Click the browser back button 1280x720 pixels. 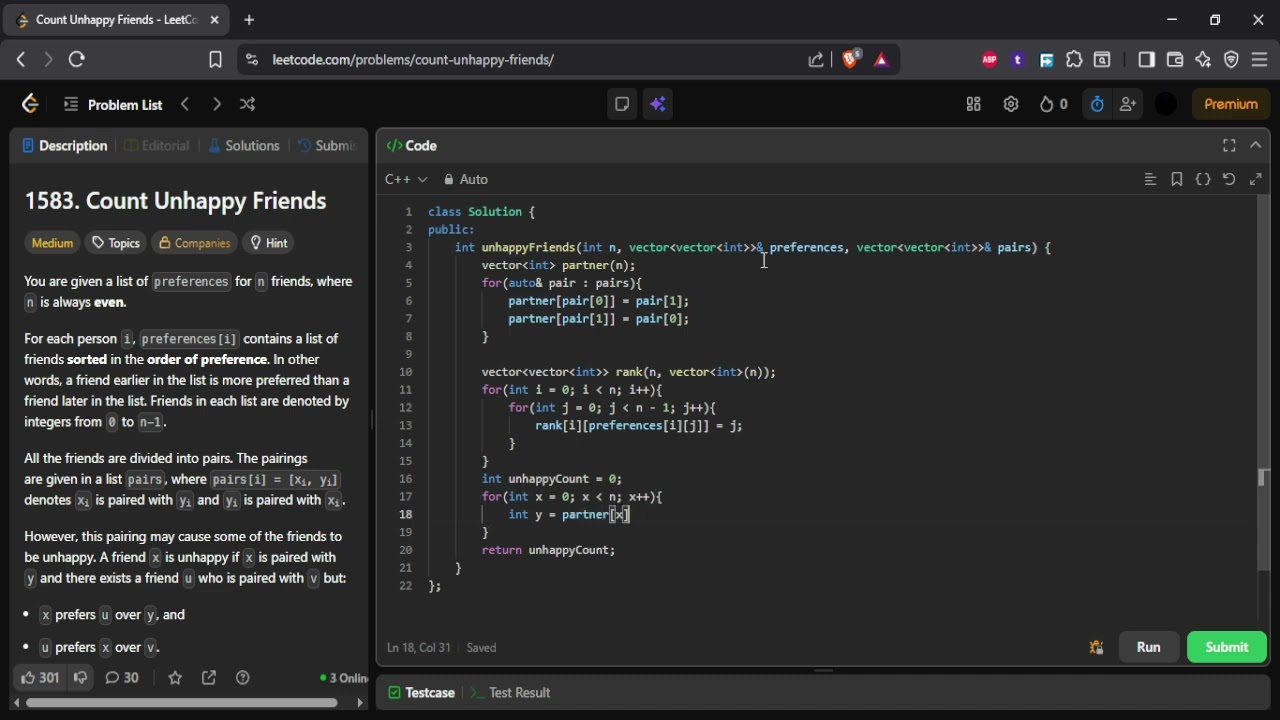click(x=21, y=60)
